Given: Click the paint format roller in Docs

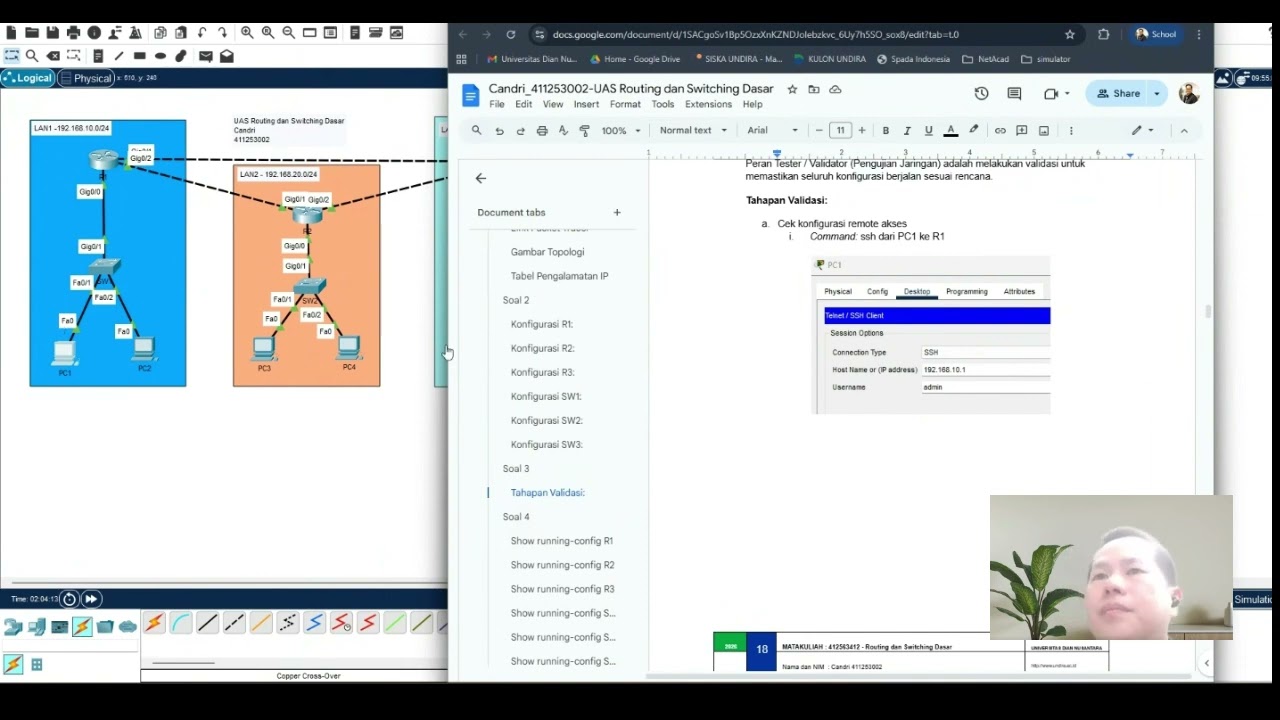Looking at the screenshot, I should [584, 130].
